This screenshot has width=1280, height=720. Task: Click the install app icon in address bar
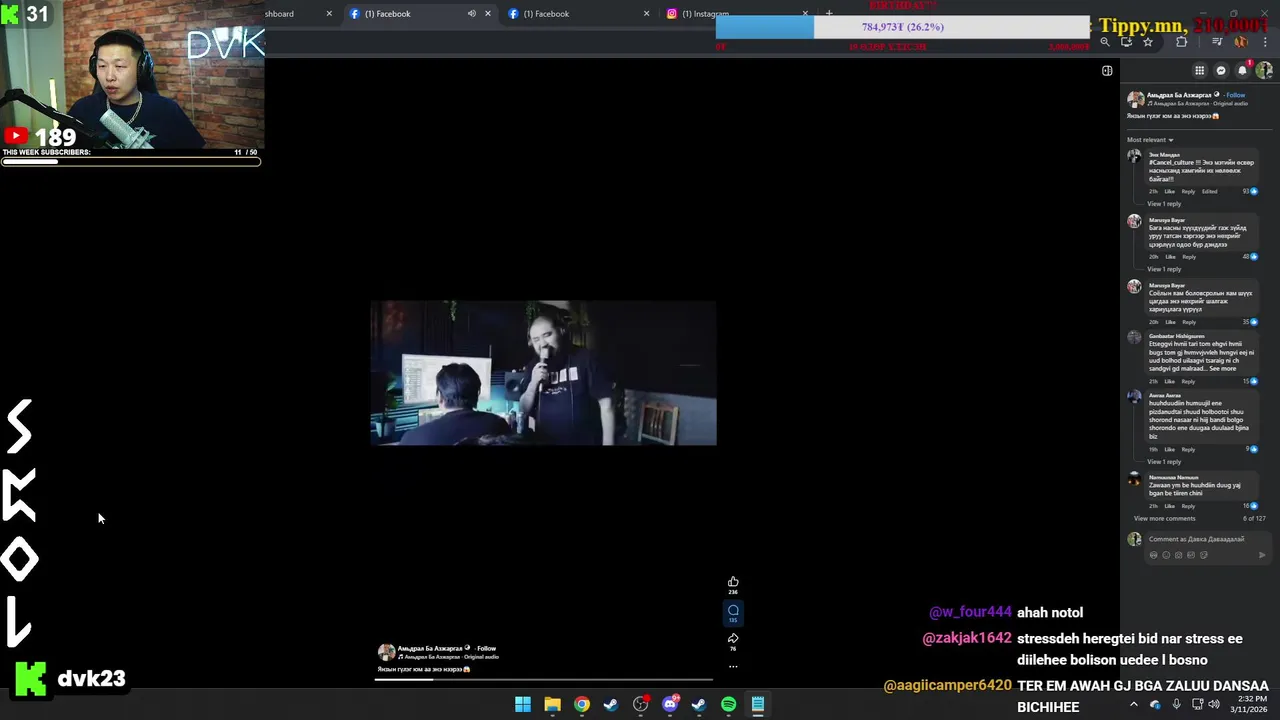point(1126,42)
